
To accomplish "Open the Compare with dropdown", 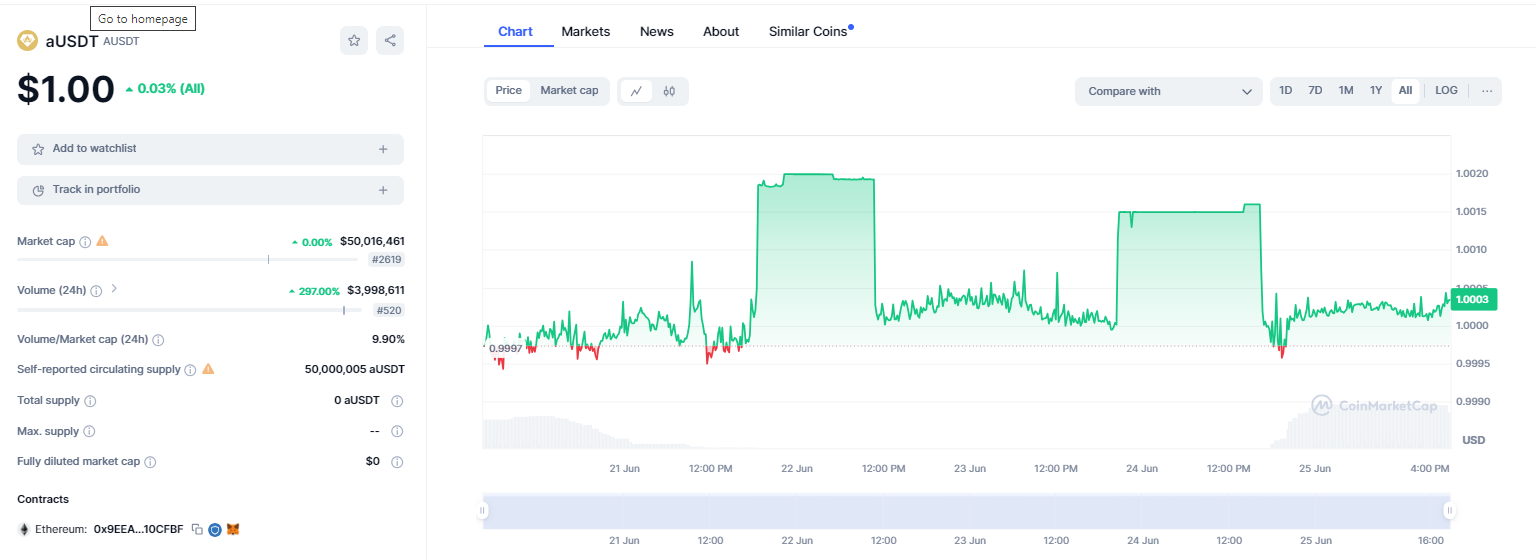I will click(1169, 91).
